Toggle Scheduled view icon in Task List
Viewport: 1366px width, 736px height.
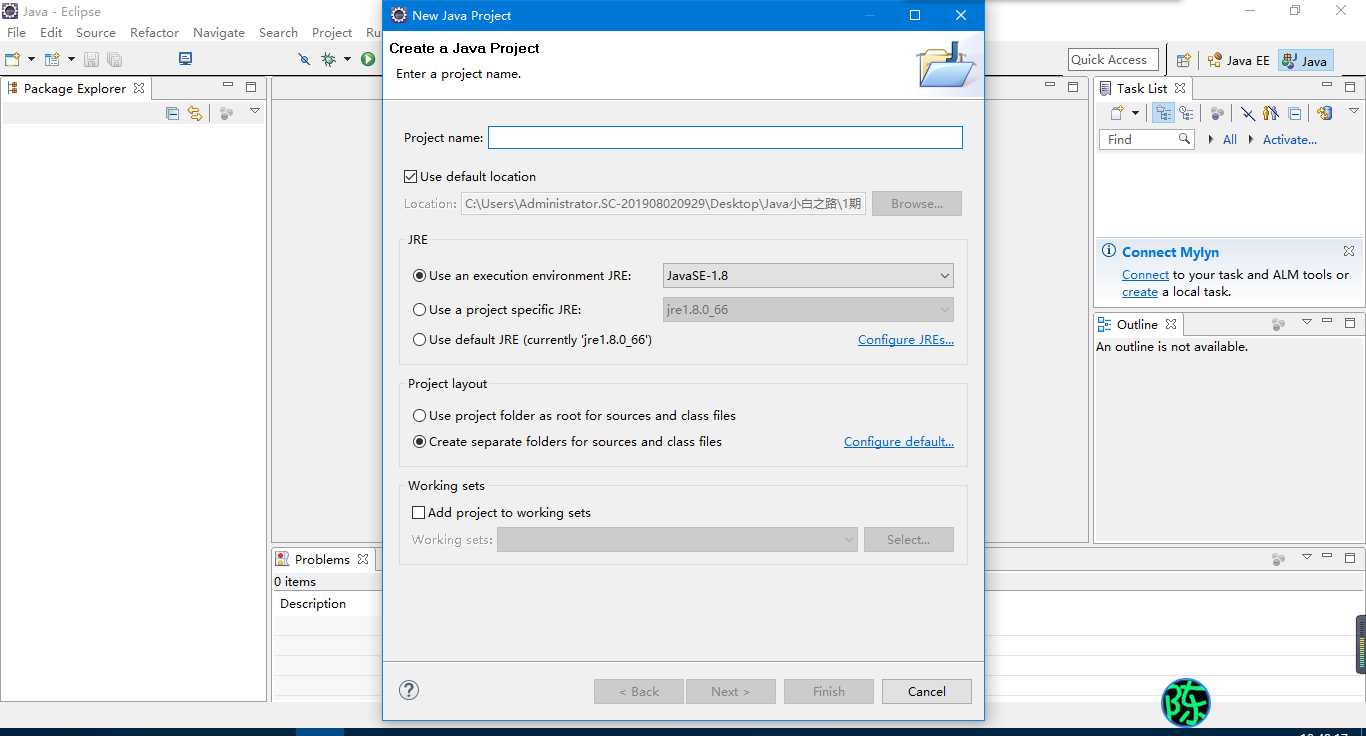(x=1186, y=113)
